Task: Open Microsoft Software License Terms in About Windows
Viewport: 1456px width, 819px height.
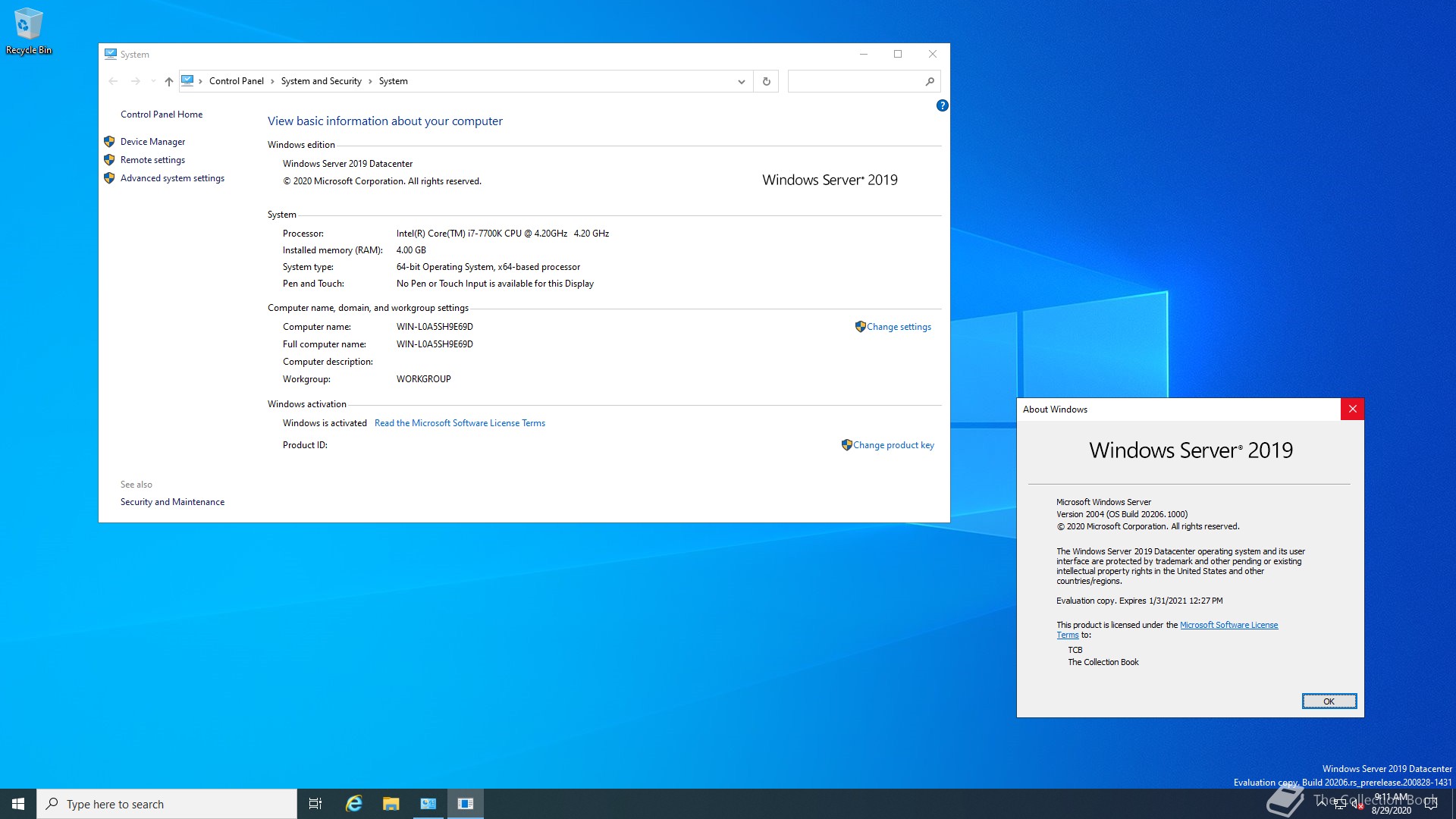Action: pos(1228,625)
